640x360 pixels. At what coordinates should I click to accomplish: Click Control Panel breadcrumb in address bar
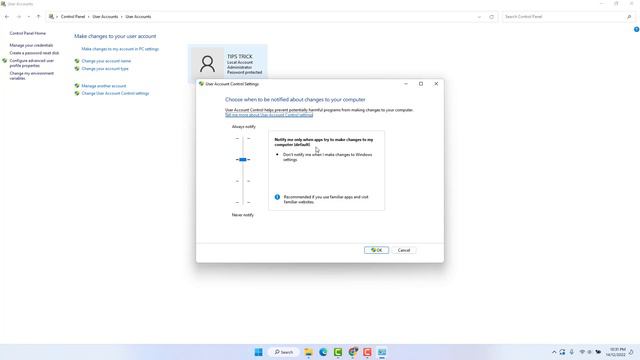[73, 17]
